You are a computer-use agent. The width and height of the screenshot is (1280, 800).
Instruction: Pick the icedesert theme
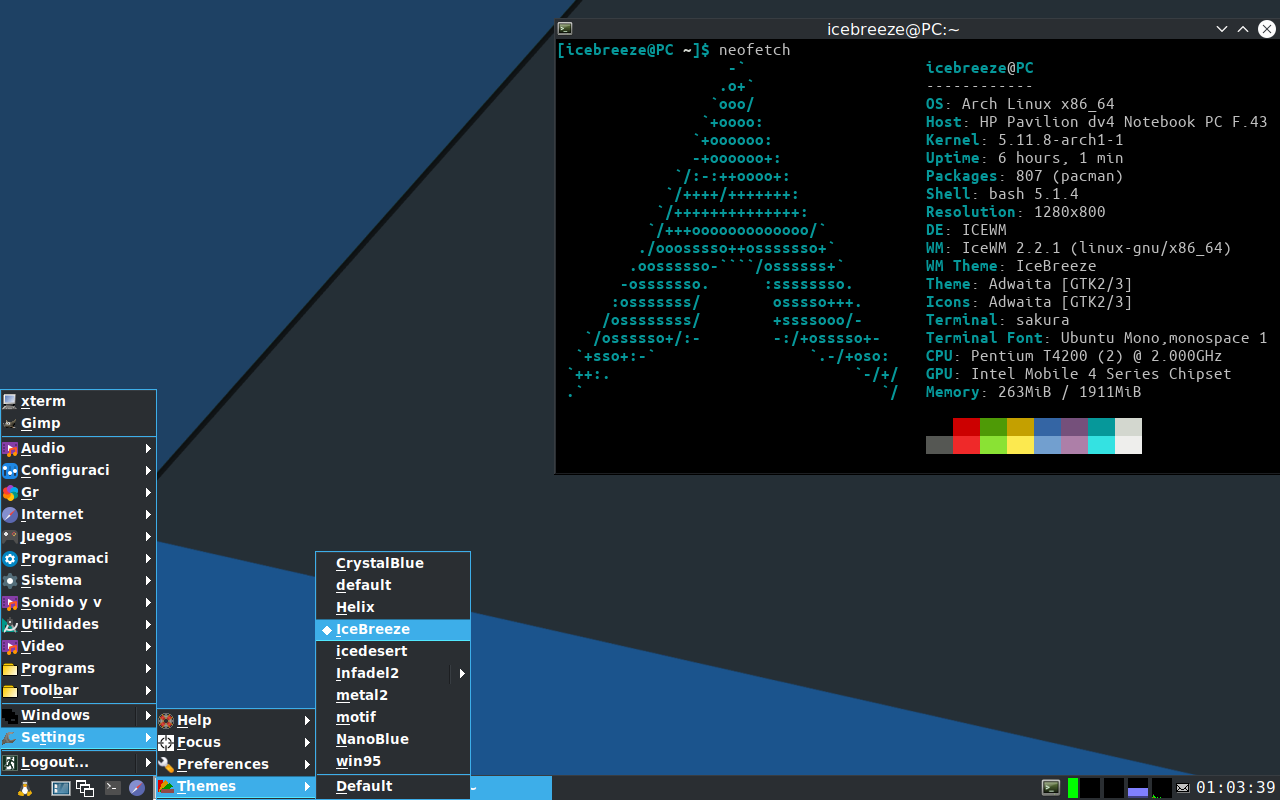click(x=393, y=651)
